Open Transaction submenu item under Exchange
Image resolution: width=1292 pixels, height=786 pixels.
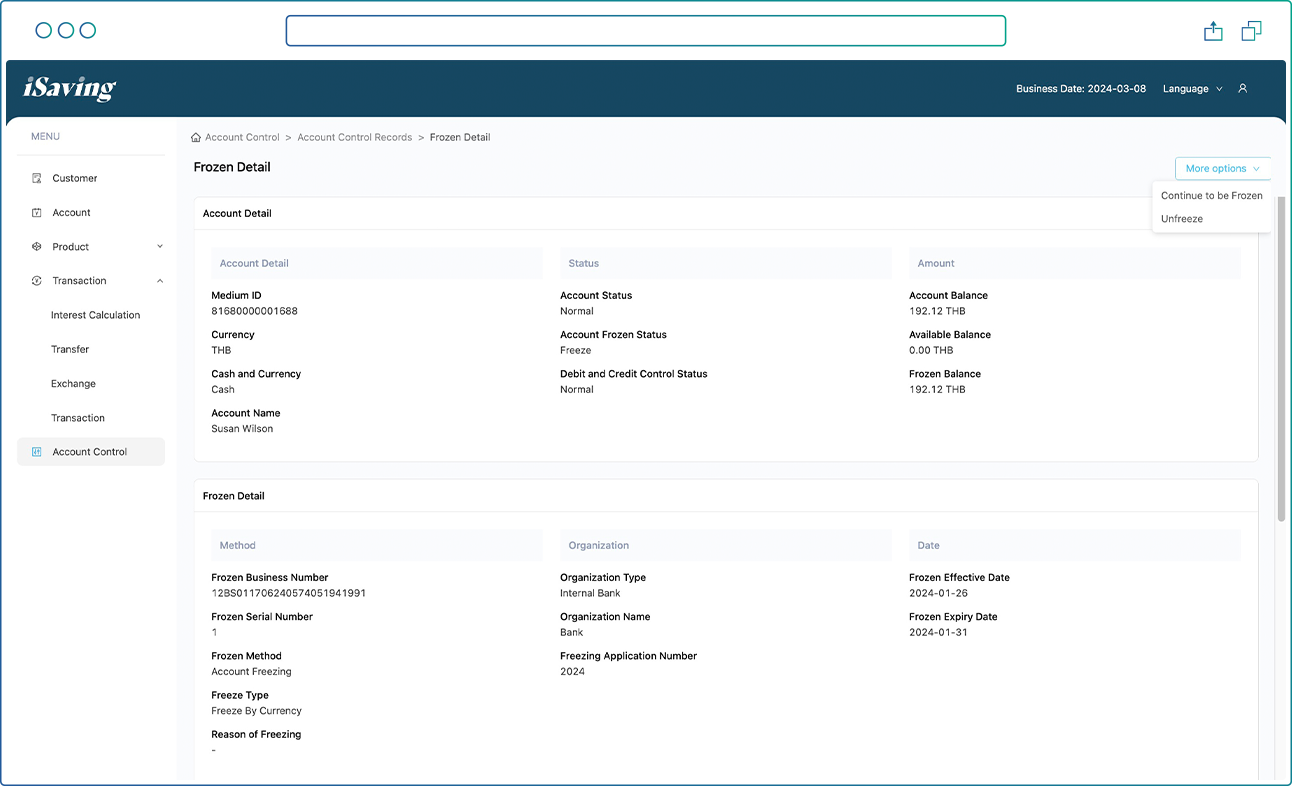coord(78,418)
